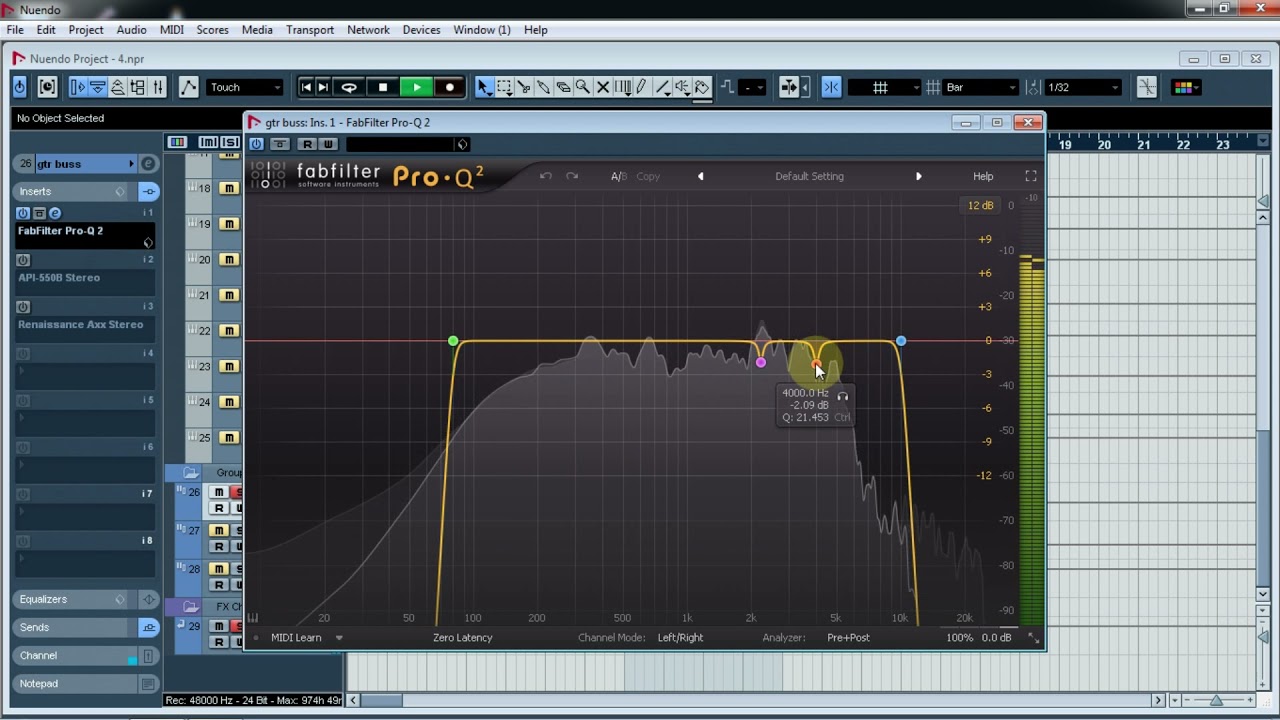1280x720 pixels.
Task: Toggle Snap on/off button
Action: 831,87
